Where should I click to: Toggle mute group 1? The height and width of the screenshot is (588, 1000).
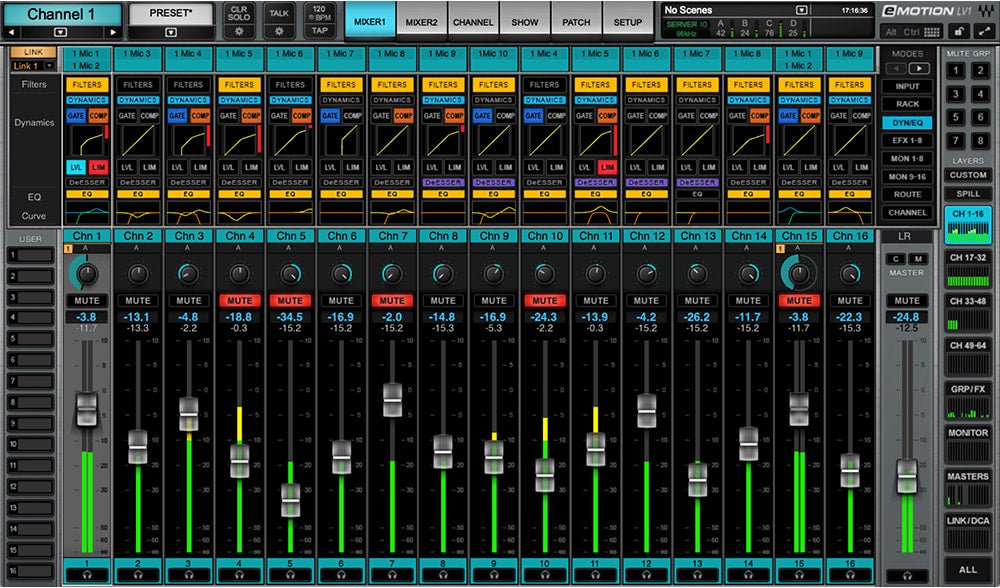[955, 70]
